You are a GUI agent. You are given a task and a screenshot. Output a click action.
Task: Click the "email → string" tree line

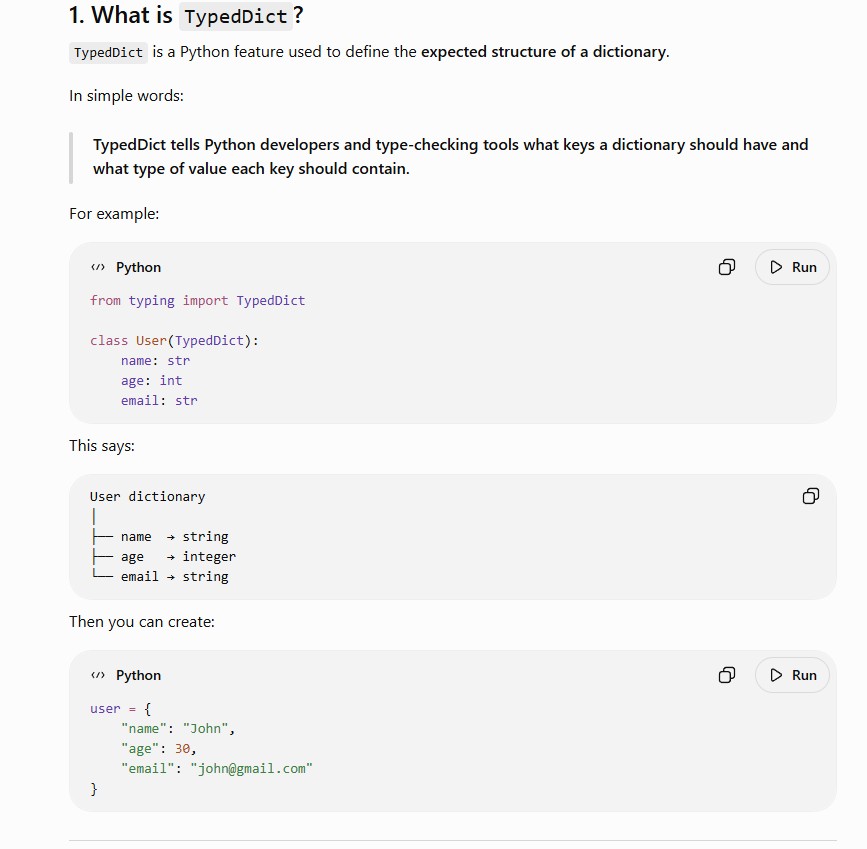[x=160, y=576]
